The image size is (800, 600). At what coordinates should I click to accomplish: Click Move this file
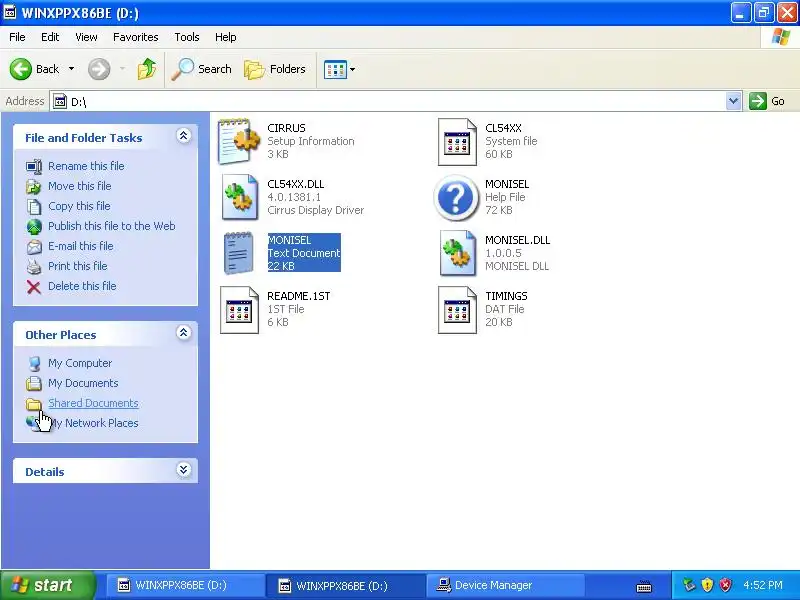(80, 186)
